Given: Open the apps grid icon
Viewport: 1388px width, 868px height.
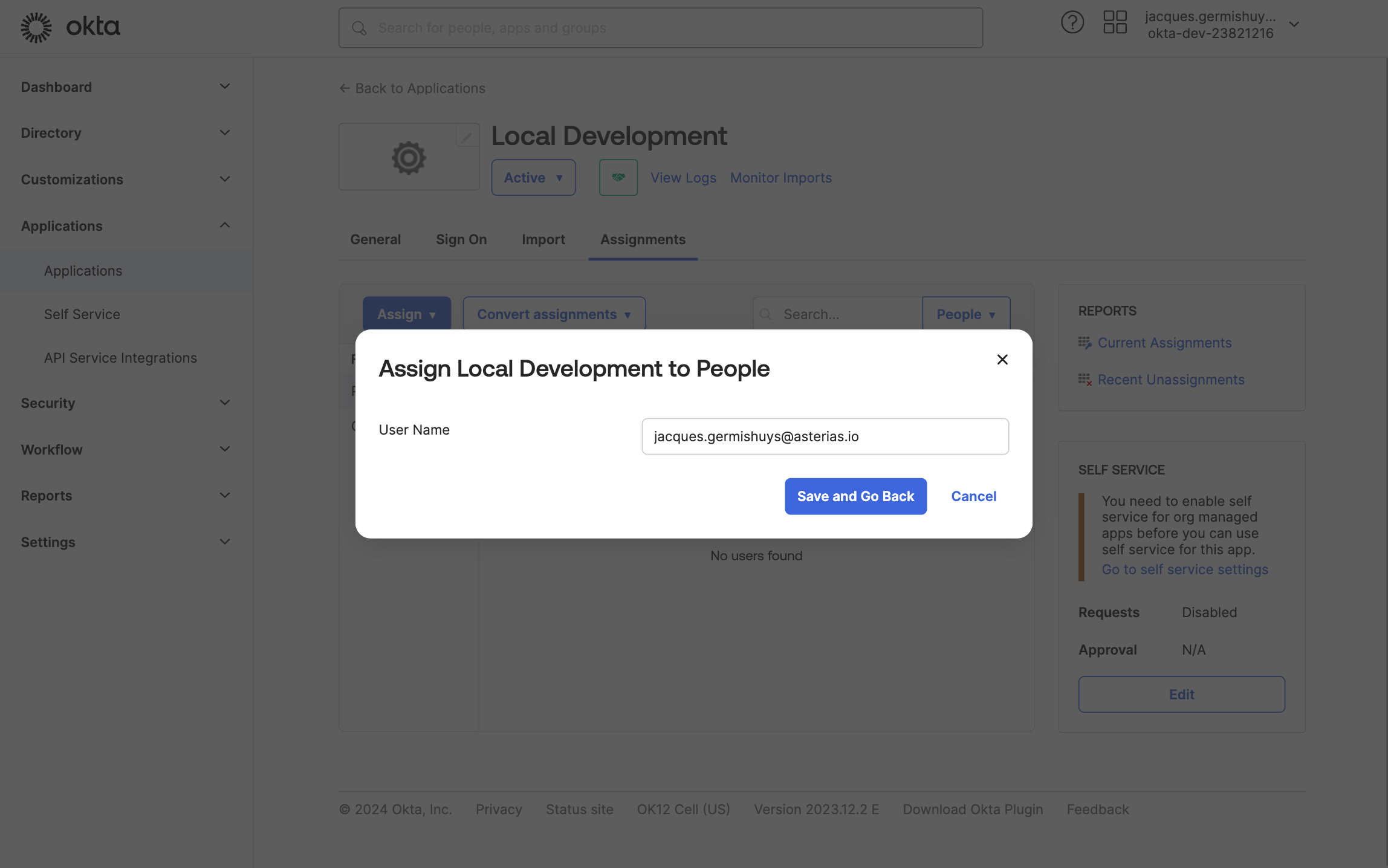Looking at the screenshot, I should pyautogui.click(x=1115, y=23).
